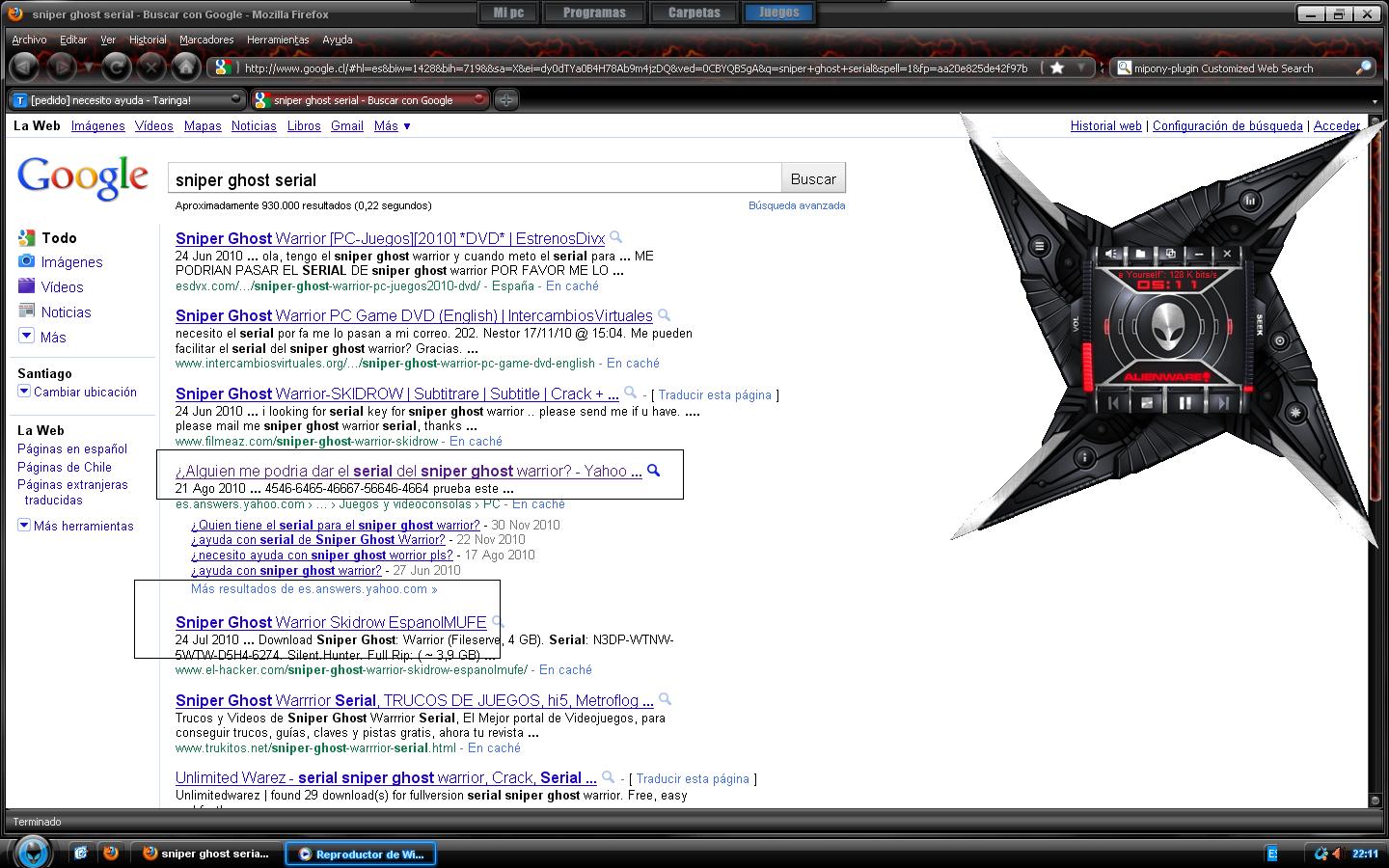Open playlist icon on player's left wing
Screen dimensions: 1389x868
pyautogui.click(x=1040, y=246)
